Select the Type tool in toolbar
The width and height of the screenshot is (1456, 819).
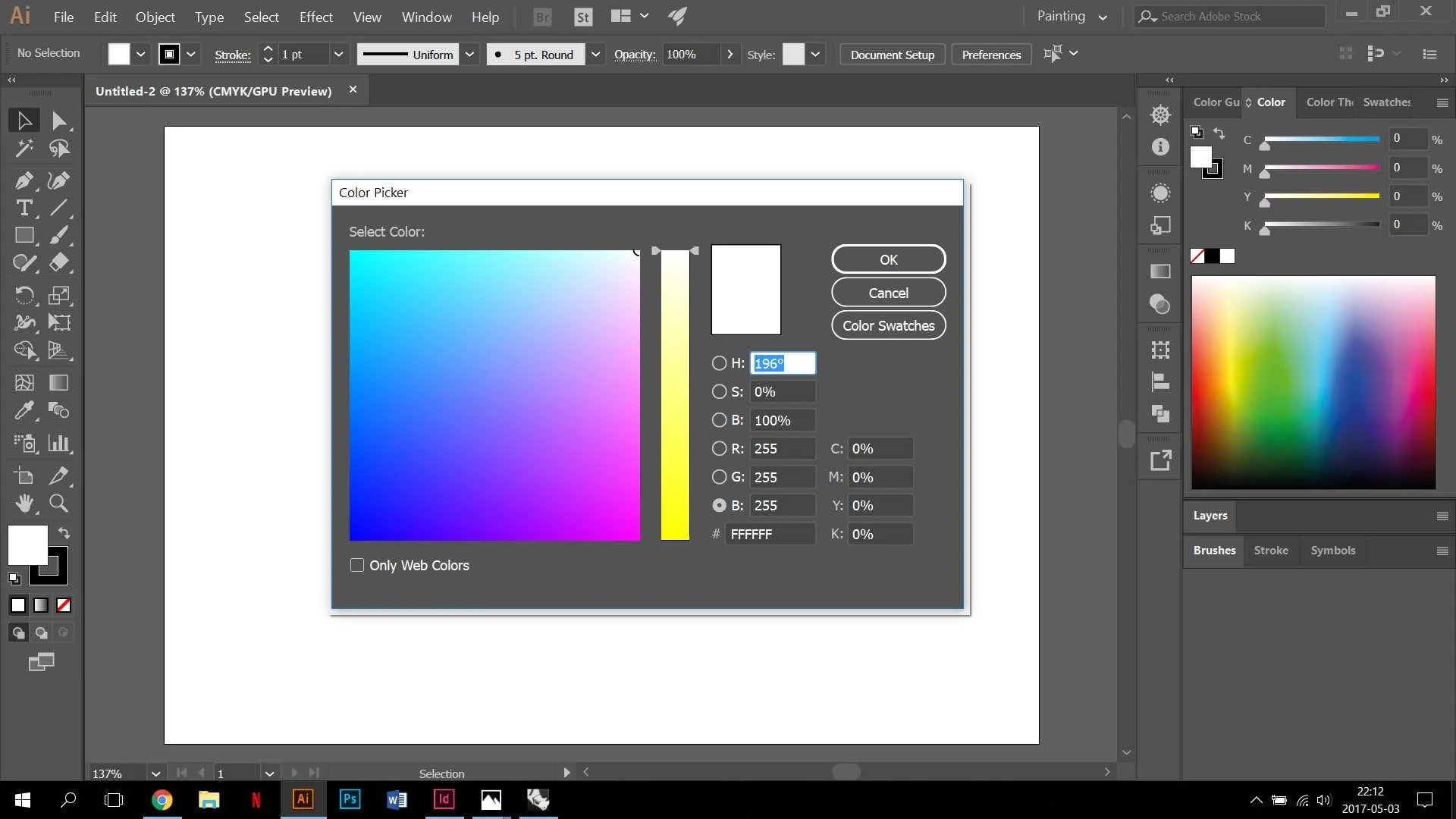point(24,207)
